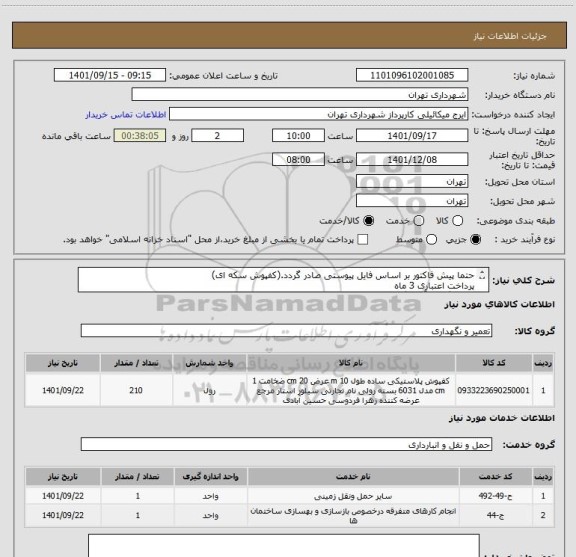Click the service group field حمل و نقل و انبارداری
Screen dimensions: 576x557
[286, 444]
